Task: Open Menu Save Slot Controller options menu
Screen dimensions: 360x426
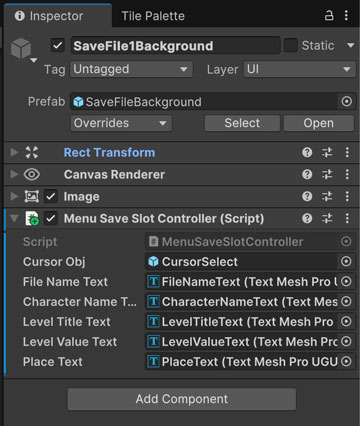Action: [x=347, y=218]
